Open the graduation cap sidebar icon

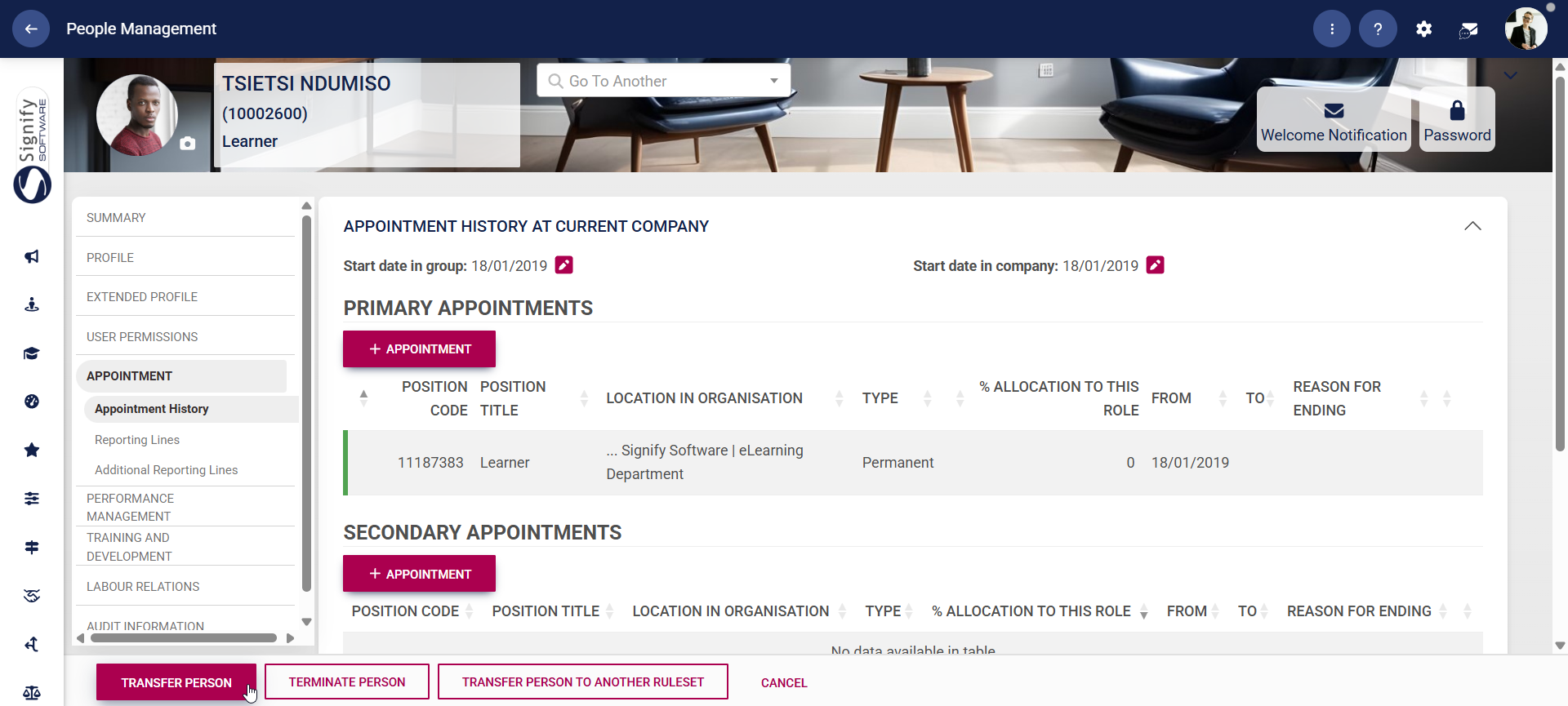tap(32, 353)
